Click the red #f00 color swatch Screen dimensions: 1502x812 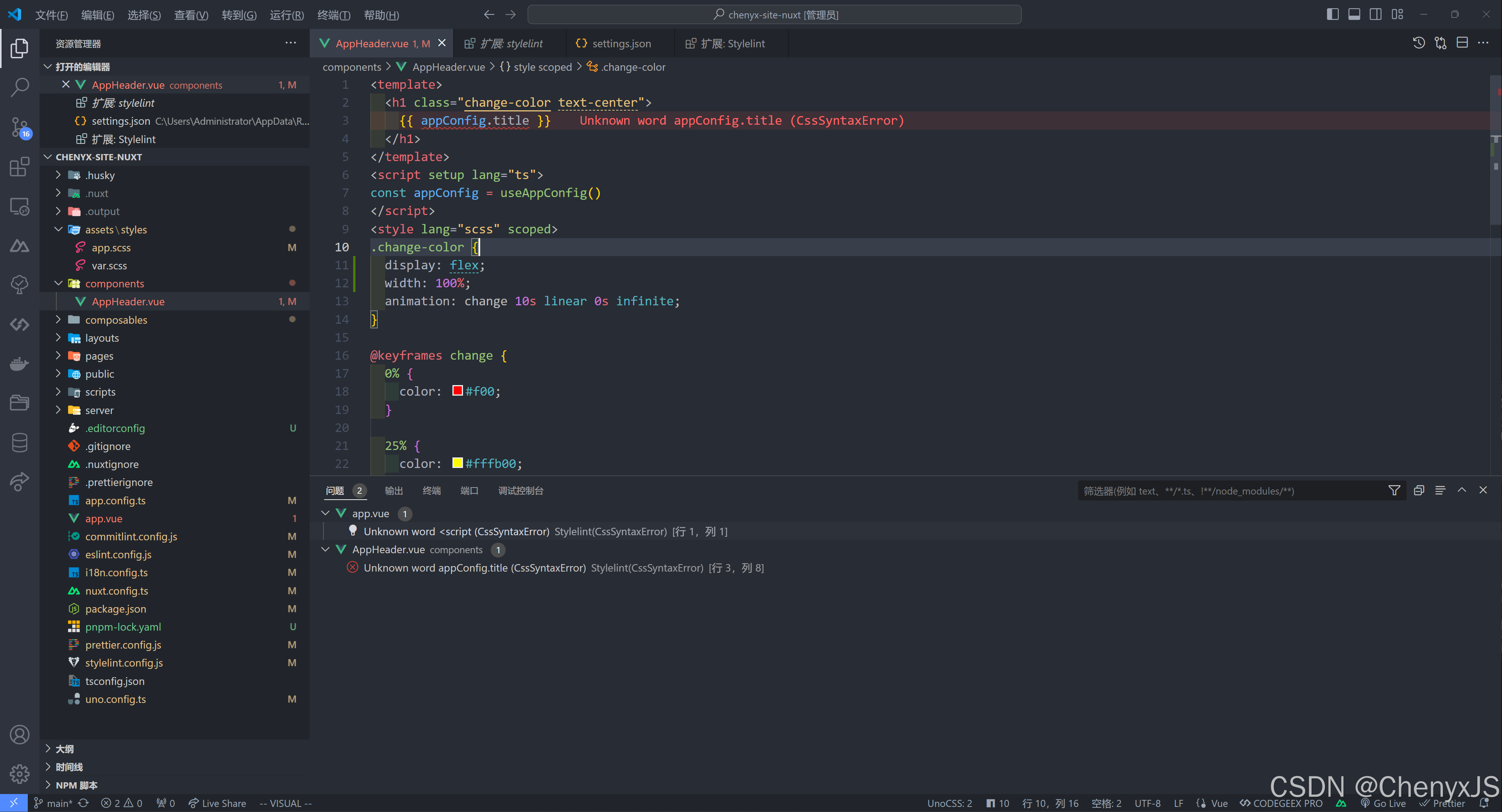click(457, 391)
